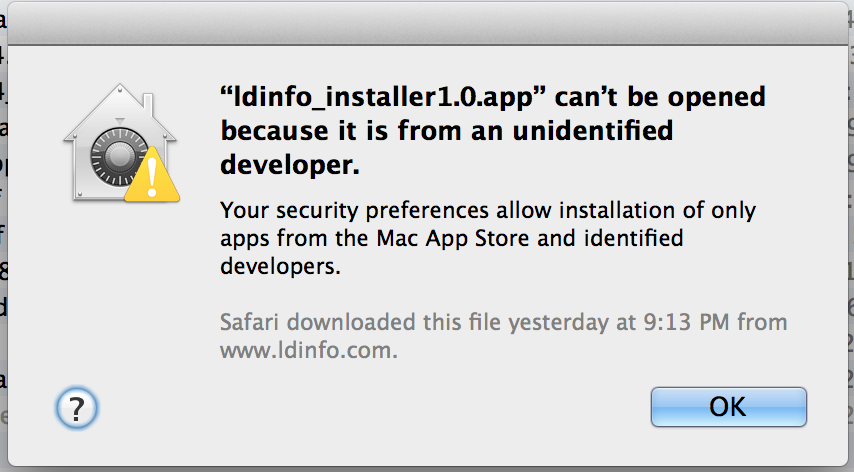Click the safe combination dial on house icon

[x=117, y=157]
